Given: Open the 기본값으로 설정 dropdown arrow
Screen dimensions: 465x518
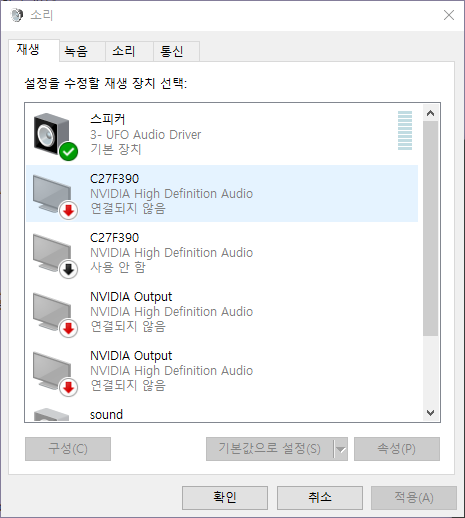Looking at the screenshot, I should 341,449.
